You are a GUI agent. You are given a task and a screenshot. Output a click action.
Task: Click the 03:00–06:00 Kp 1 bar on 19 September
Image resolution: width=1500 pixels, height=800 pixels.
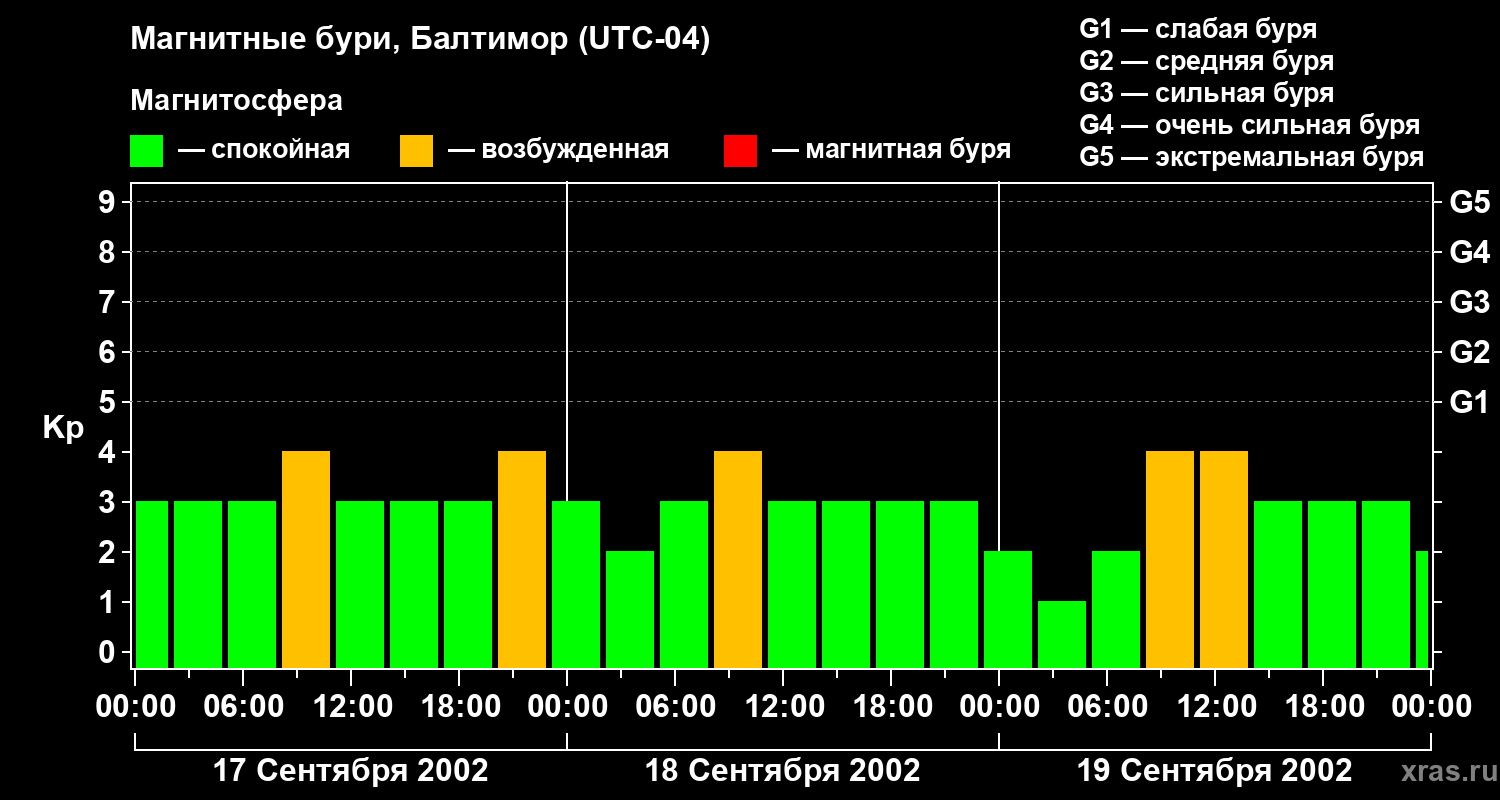[1062, 634]
